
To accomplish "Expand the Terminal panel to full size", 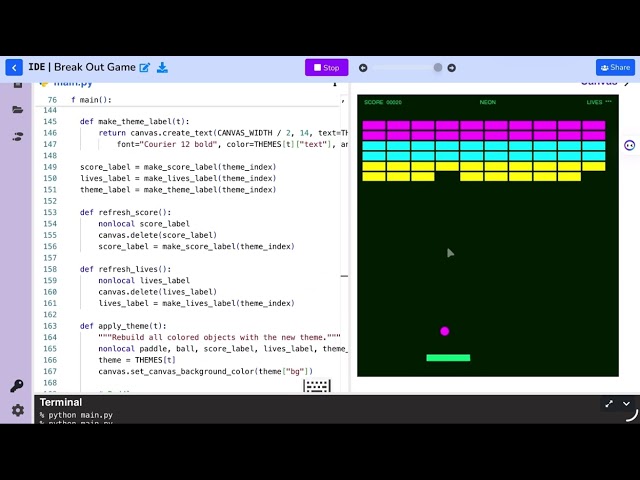I will [x=609, y=404].
